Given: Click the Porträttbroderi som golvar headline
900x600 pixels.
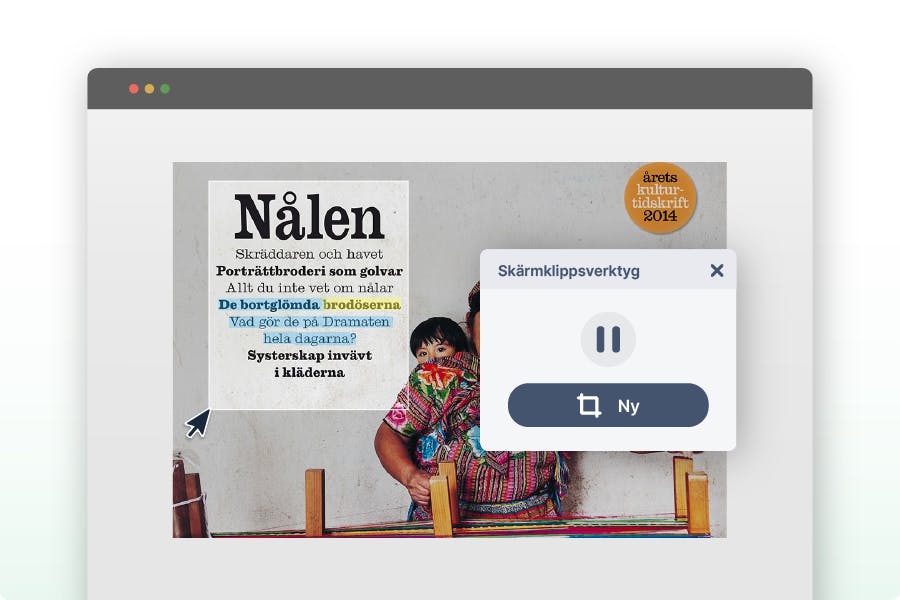Looking at the screenshot, I should pos(309,271).
